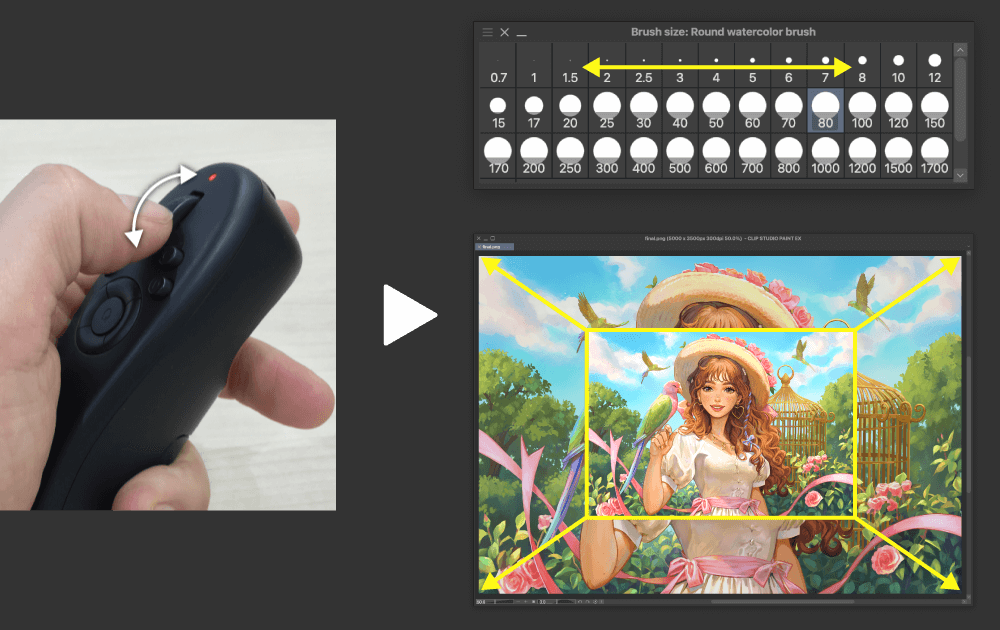Click the currently highlighted brush size 80
This screenshot has width=1000, height=630.
(x=825, y=108)
